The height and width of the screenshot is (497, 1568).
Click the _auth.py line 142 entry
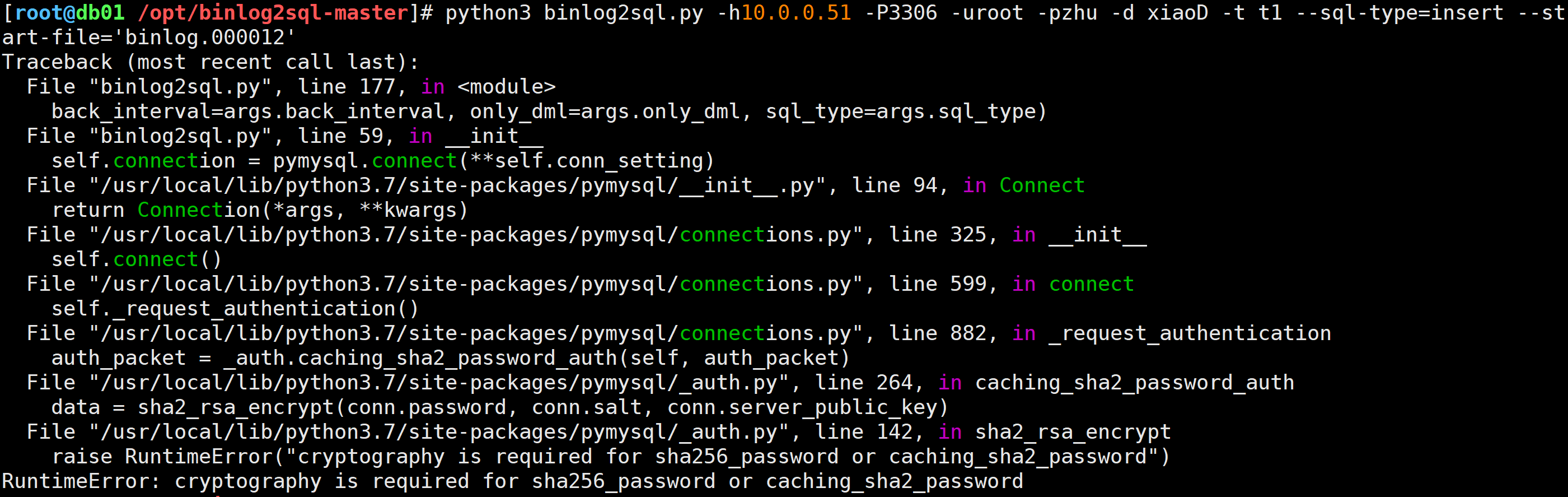click(599, 433)
